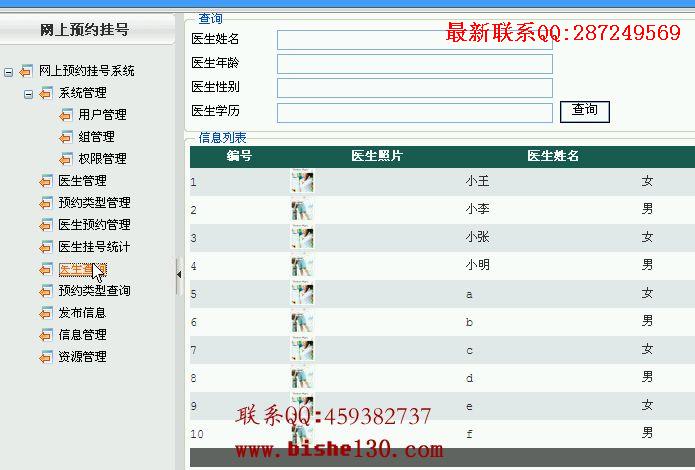Click the 查询 search button
This screenshot has width=695, height=470.
point(585,112)
